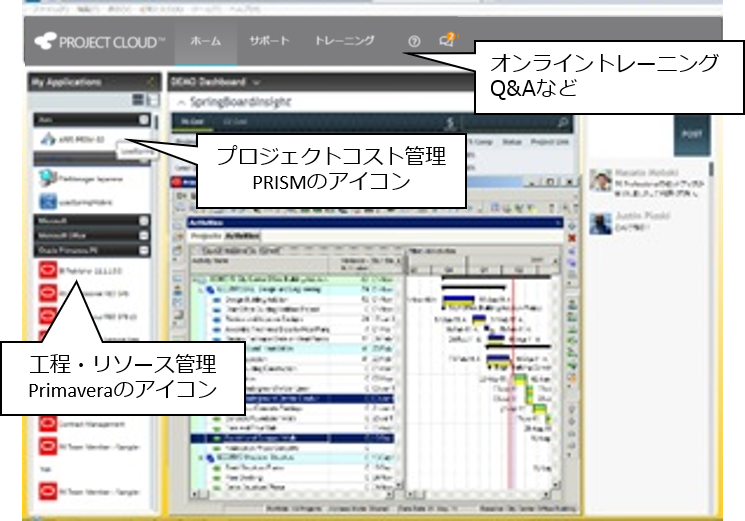Click the search magnifier icon
Viewport: 745px width, 521px height.
point(563,123)
